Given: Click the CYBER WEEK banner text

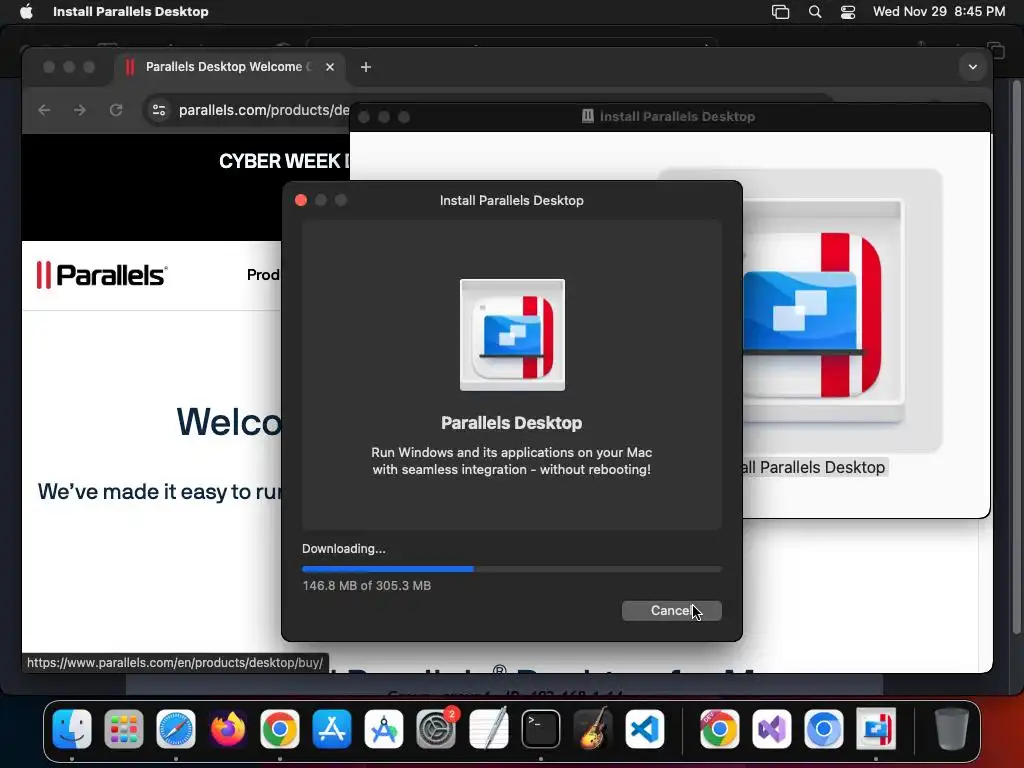Looking at the screenshot, I should (284, 161).
